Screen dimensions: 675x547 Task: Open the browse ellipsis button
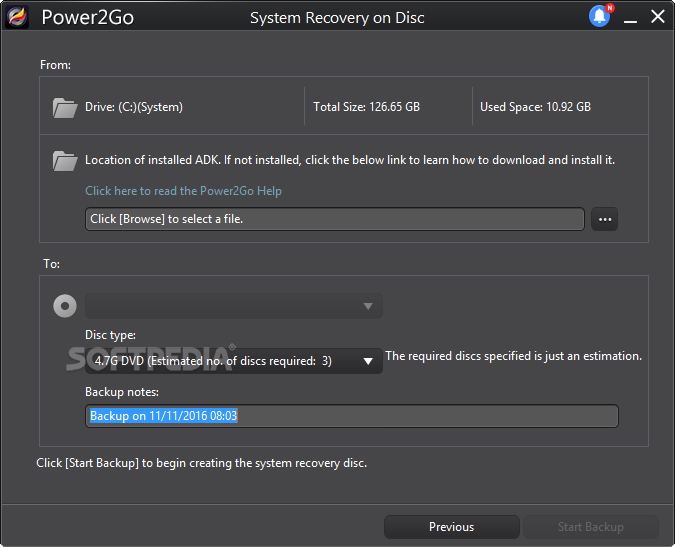(604, 219)
